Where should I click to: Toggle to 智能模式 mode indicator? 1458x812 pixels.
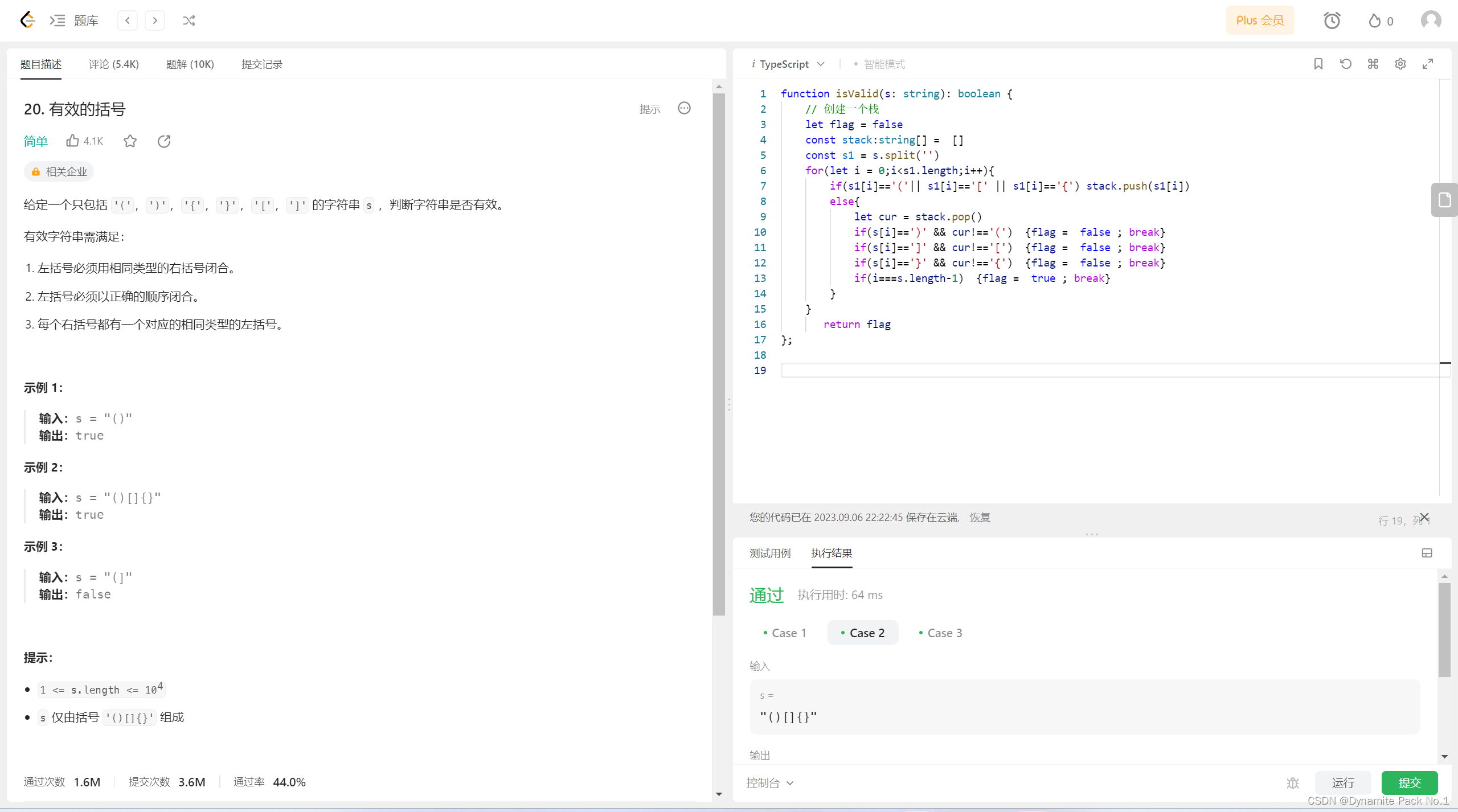coord(854,64)
